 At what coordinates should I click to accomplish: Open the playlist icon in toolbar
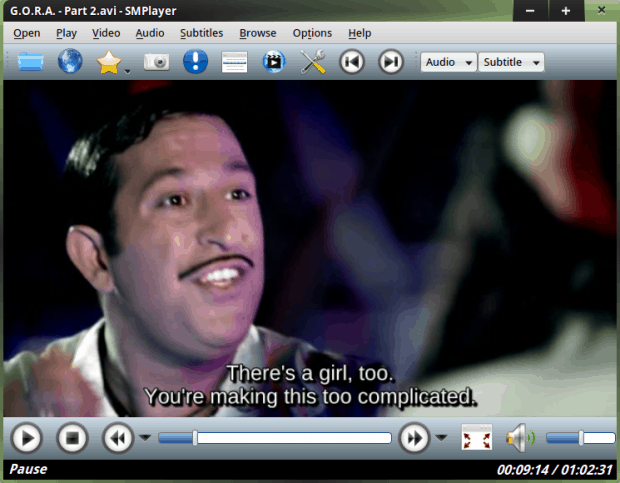234,62
